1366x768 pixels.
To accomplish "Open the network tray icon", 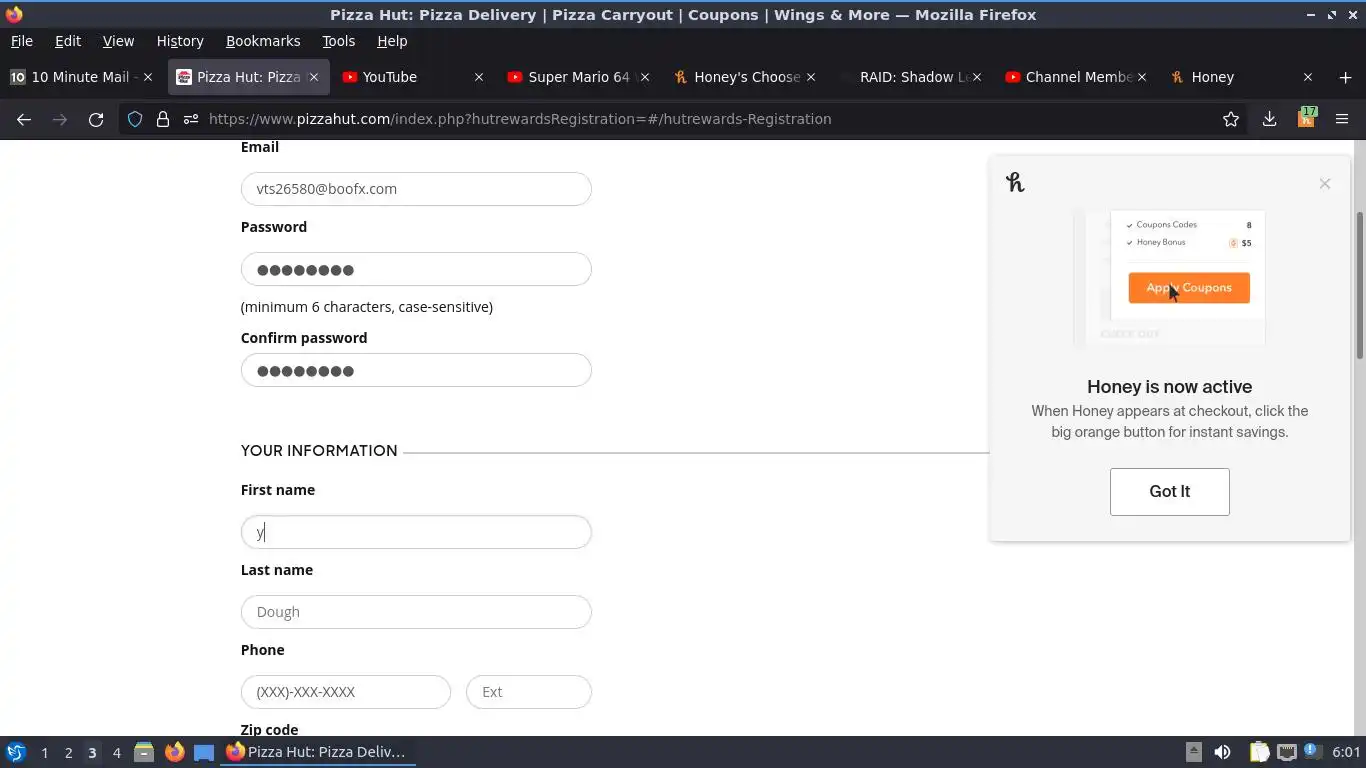I will coord(1287,752).
